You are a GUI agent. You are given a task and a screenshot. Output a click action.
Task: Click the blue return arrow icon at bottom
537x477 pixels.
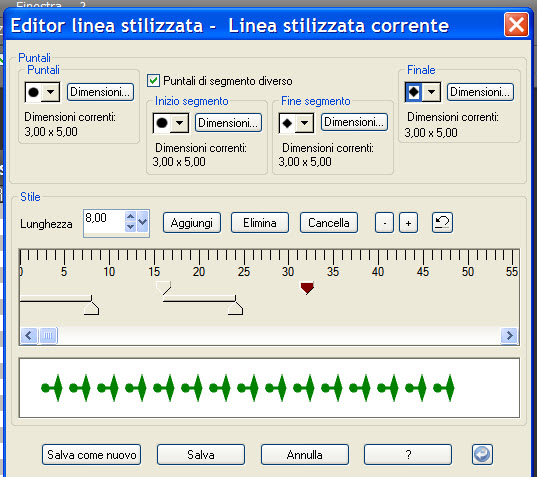coord(482,454)
